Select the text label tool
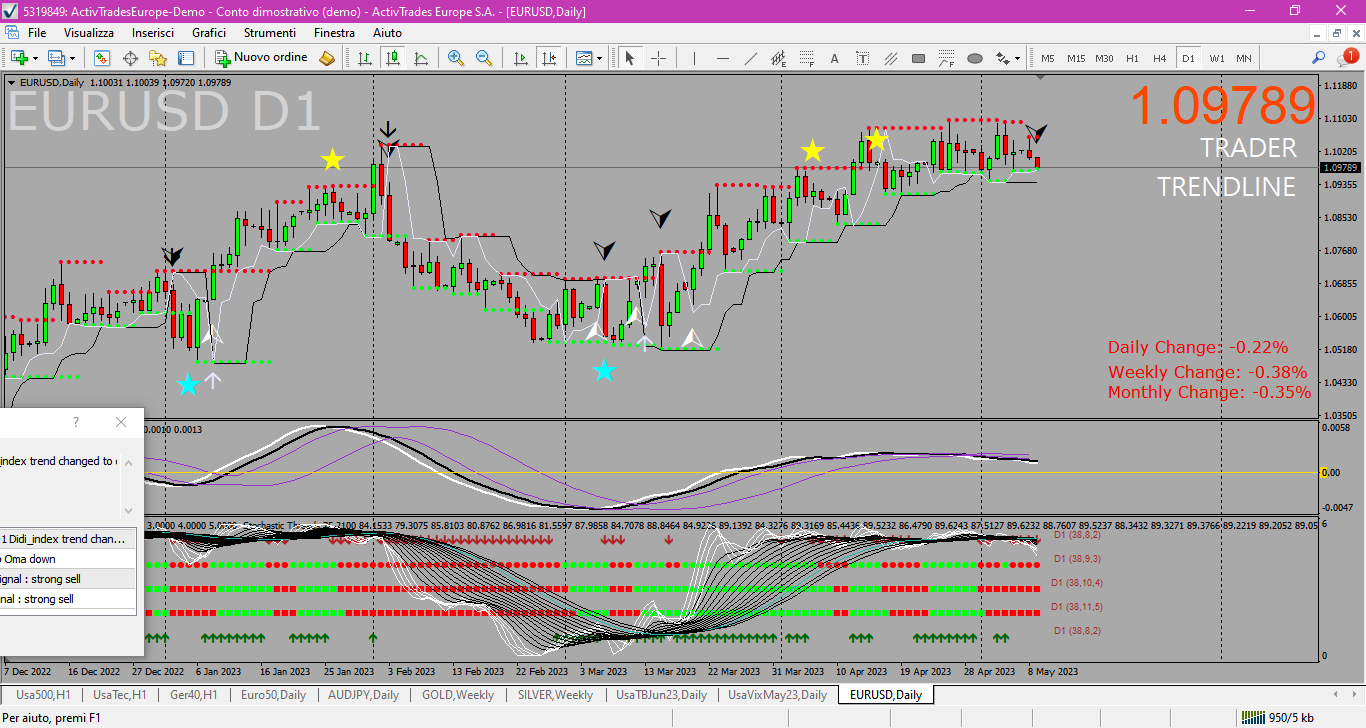The height and width of the screenshot is (728, 1366). tap(862, 58)
